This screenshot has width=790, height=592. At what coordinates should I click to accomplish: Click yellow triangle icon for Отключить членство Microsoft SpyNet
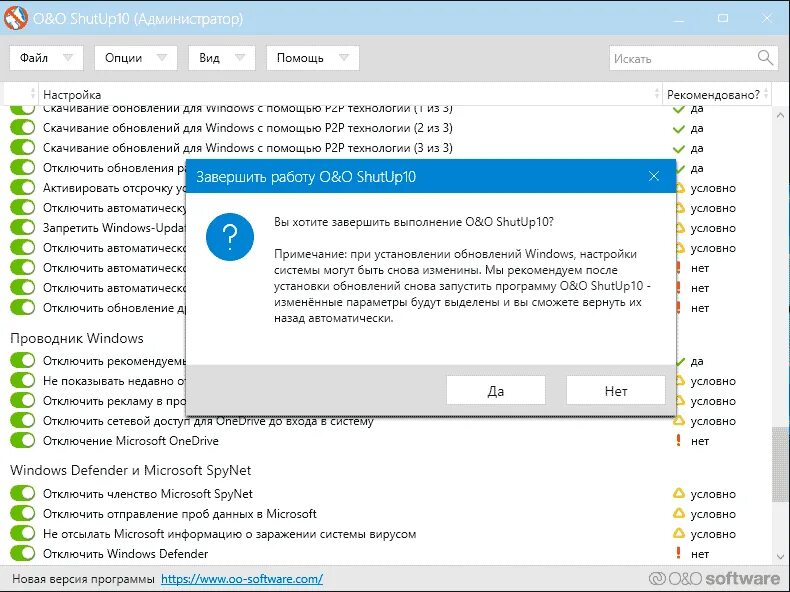(679, 493)
